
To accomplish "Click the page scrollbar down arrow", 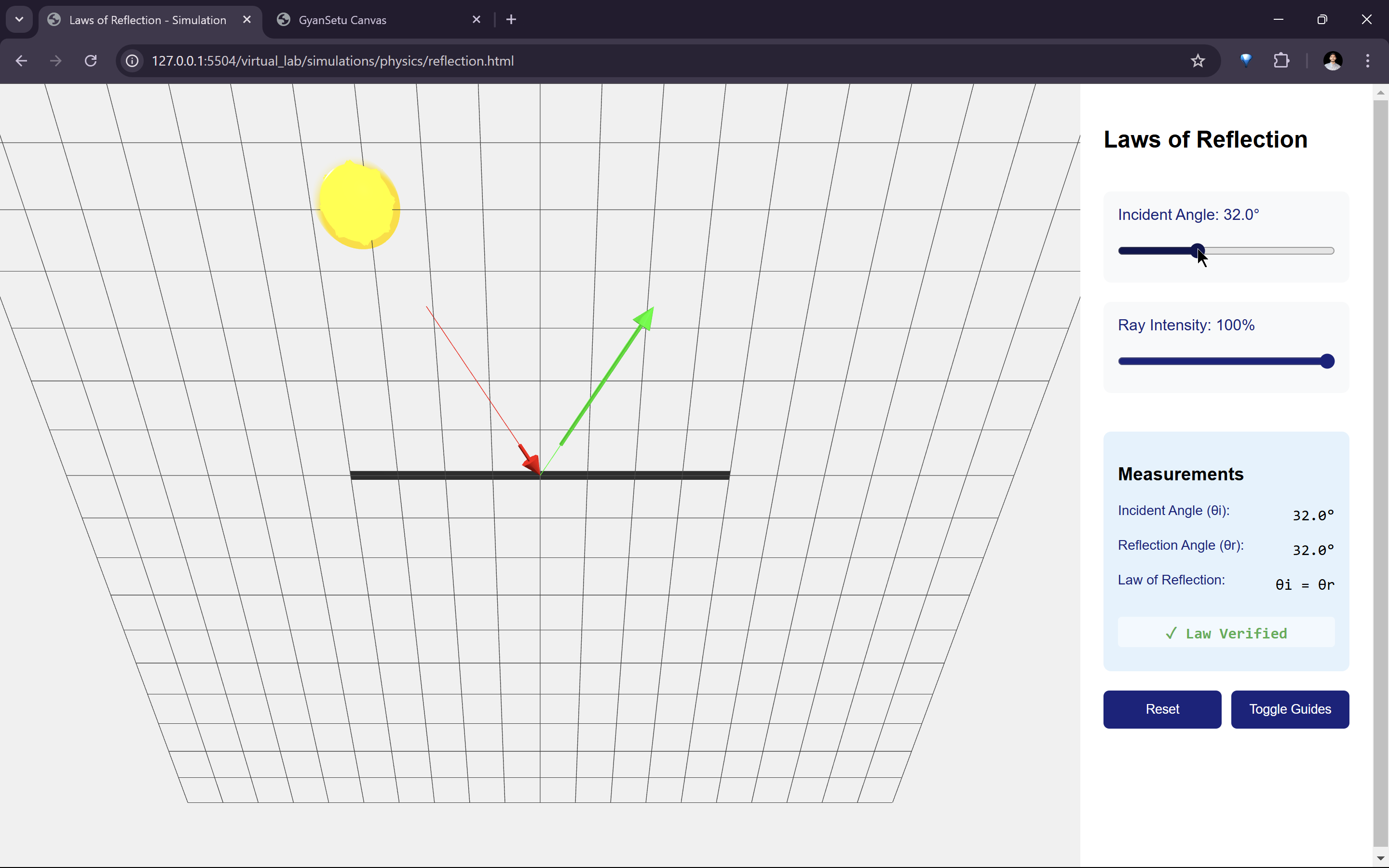I will [x=1380, y=858].
